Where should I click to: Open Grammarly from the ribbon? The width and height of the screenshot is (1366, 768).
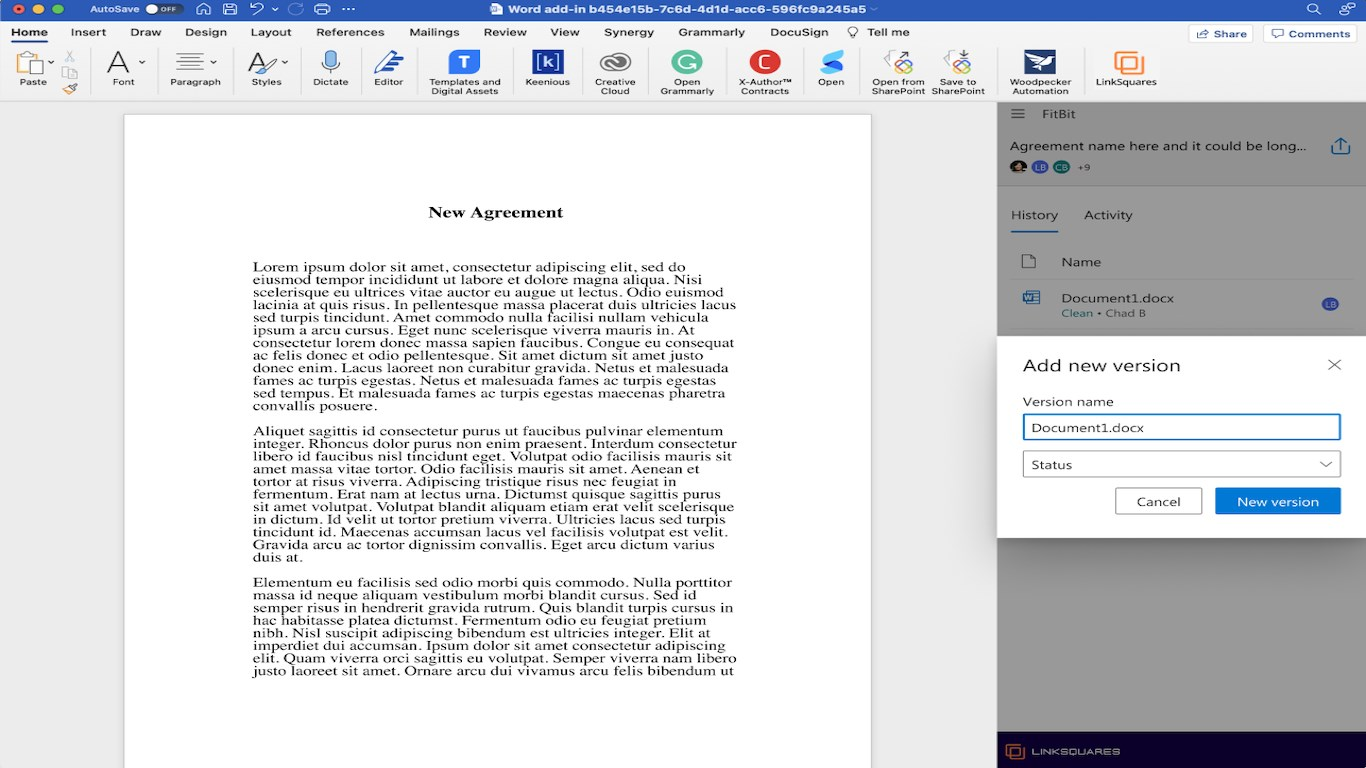pyautogui.click(x=686, y=64)
